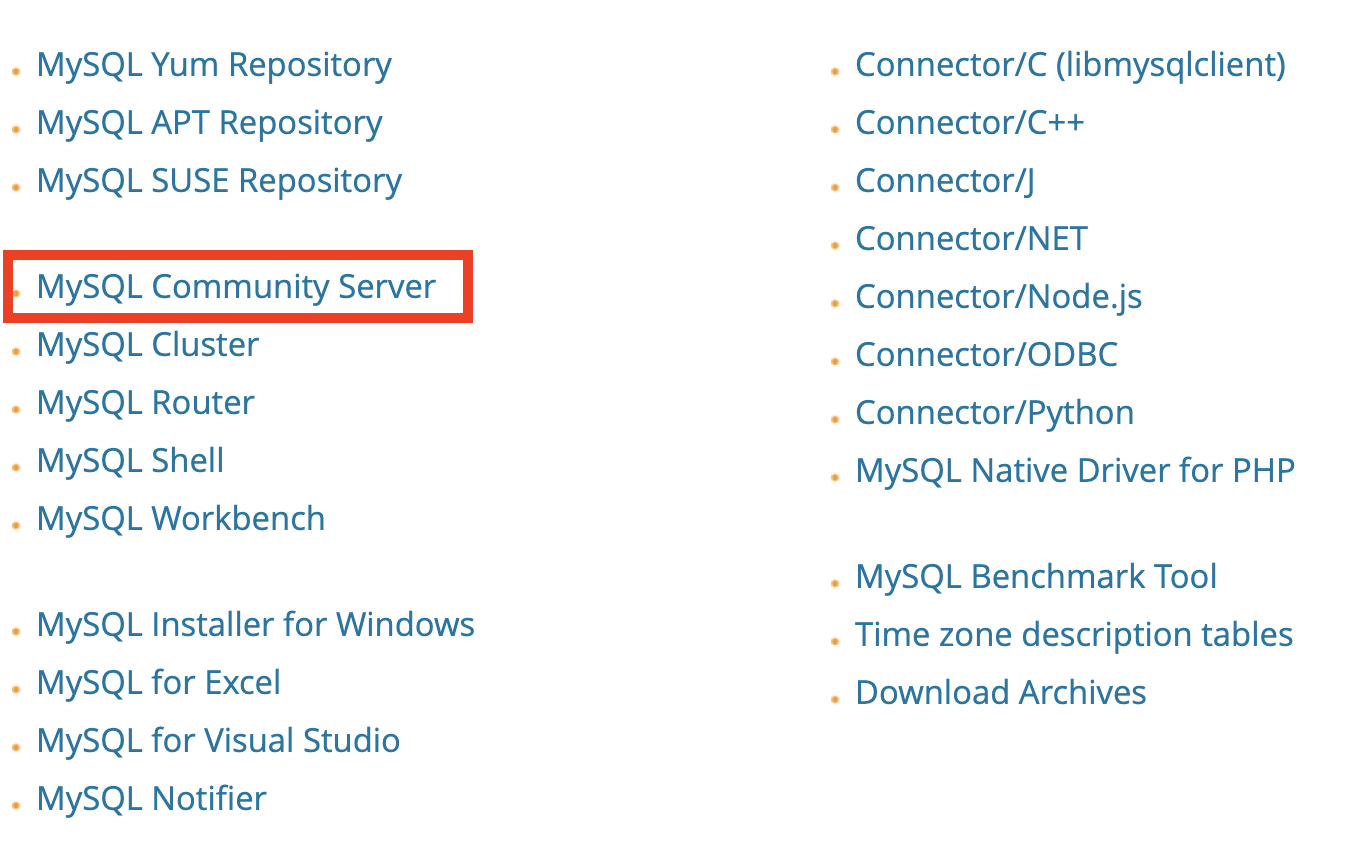Open Connector/J downloads

944,180
